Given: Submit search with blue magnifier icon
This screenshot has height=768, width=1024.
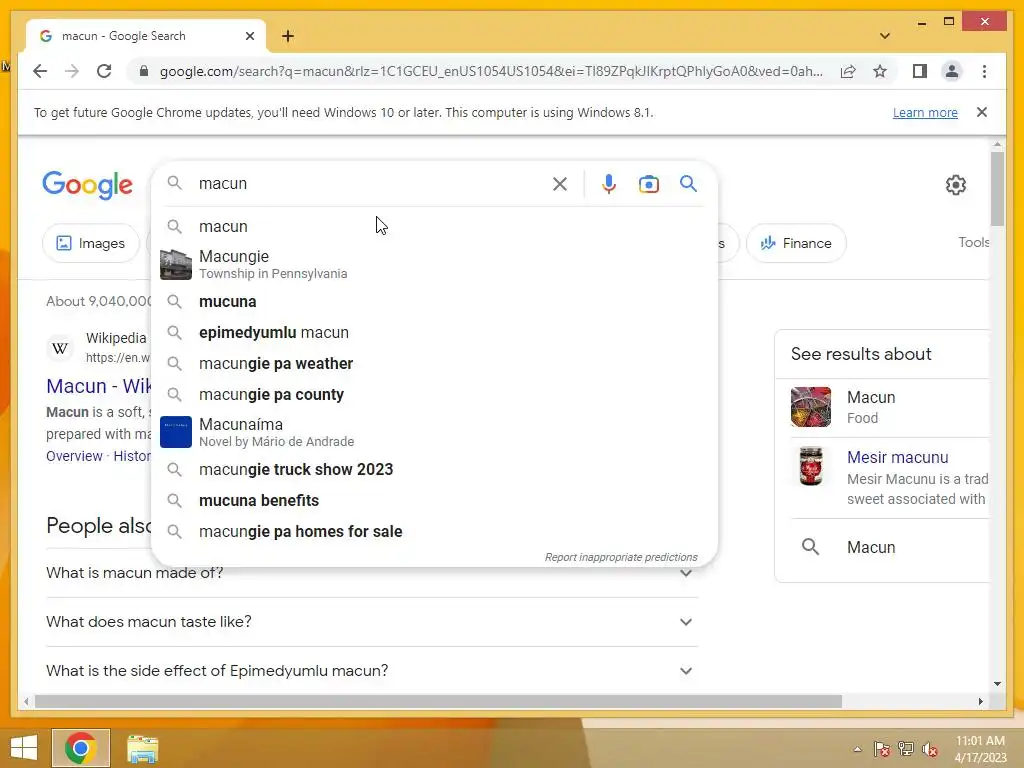Looking at the screenshot, I should 688,184.
